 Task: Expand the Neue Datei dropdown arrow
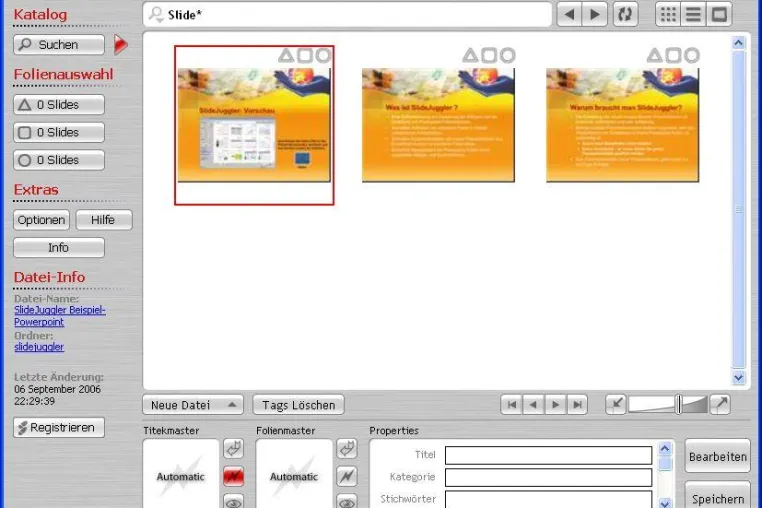pyautogui.click(x=232, y=405)
